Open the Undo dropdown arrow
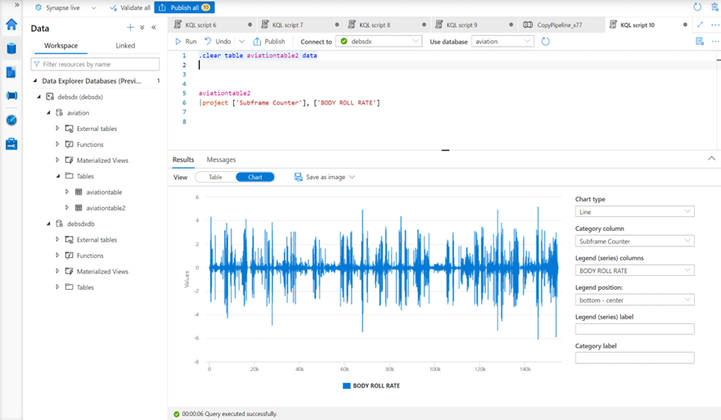The image size is (721, 420). point(242,41)
